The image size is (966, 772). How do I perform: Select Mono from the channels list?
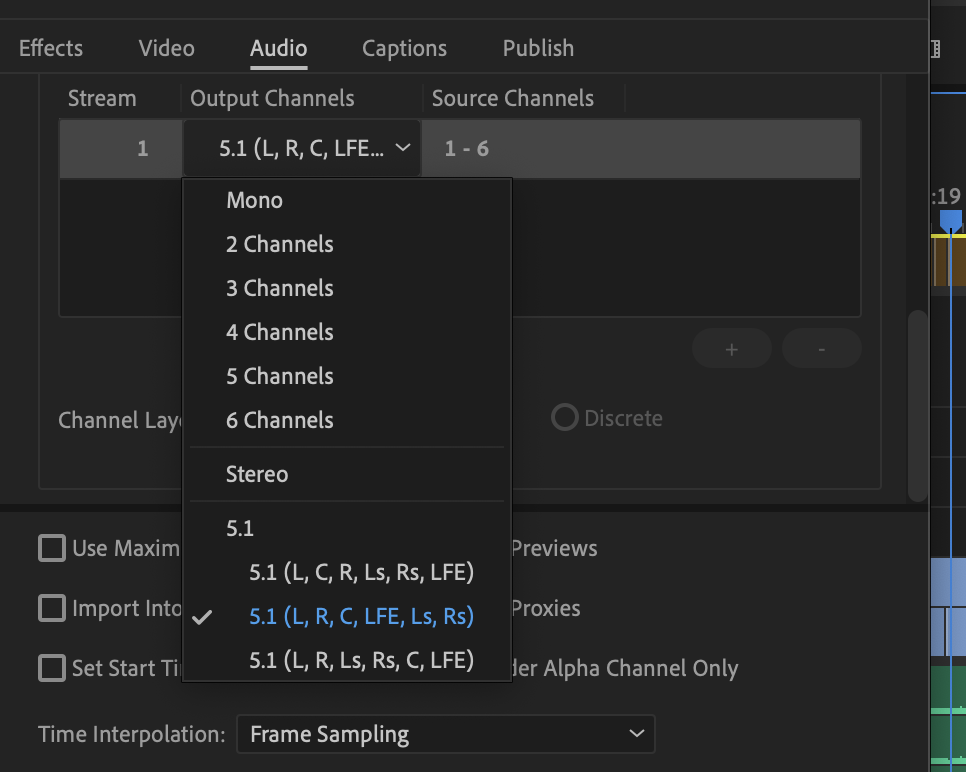pos(254,200)
